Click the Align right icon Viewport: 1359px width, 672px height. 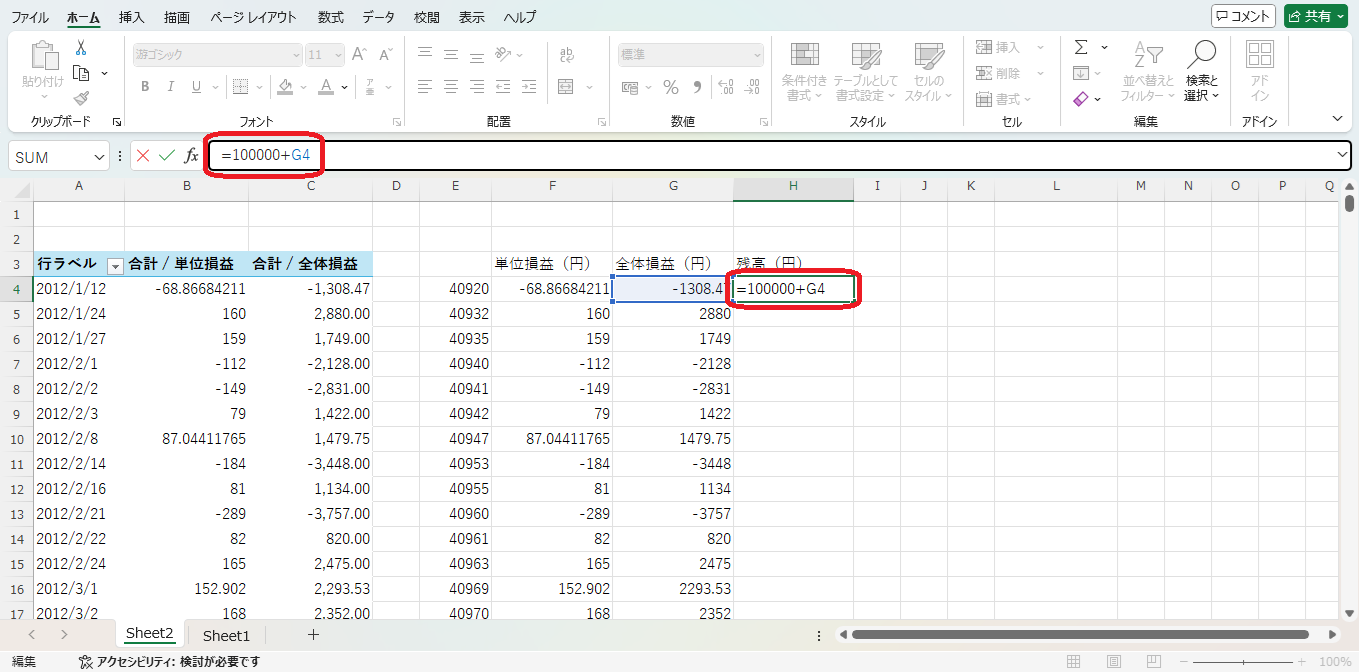[x=477, y=87]
